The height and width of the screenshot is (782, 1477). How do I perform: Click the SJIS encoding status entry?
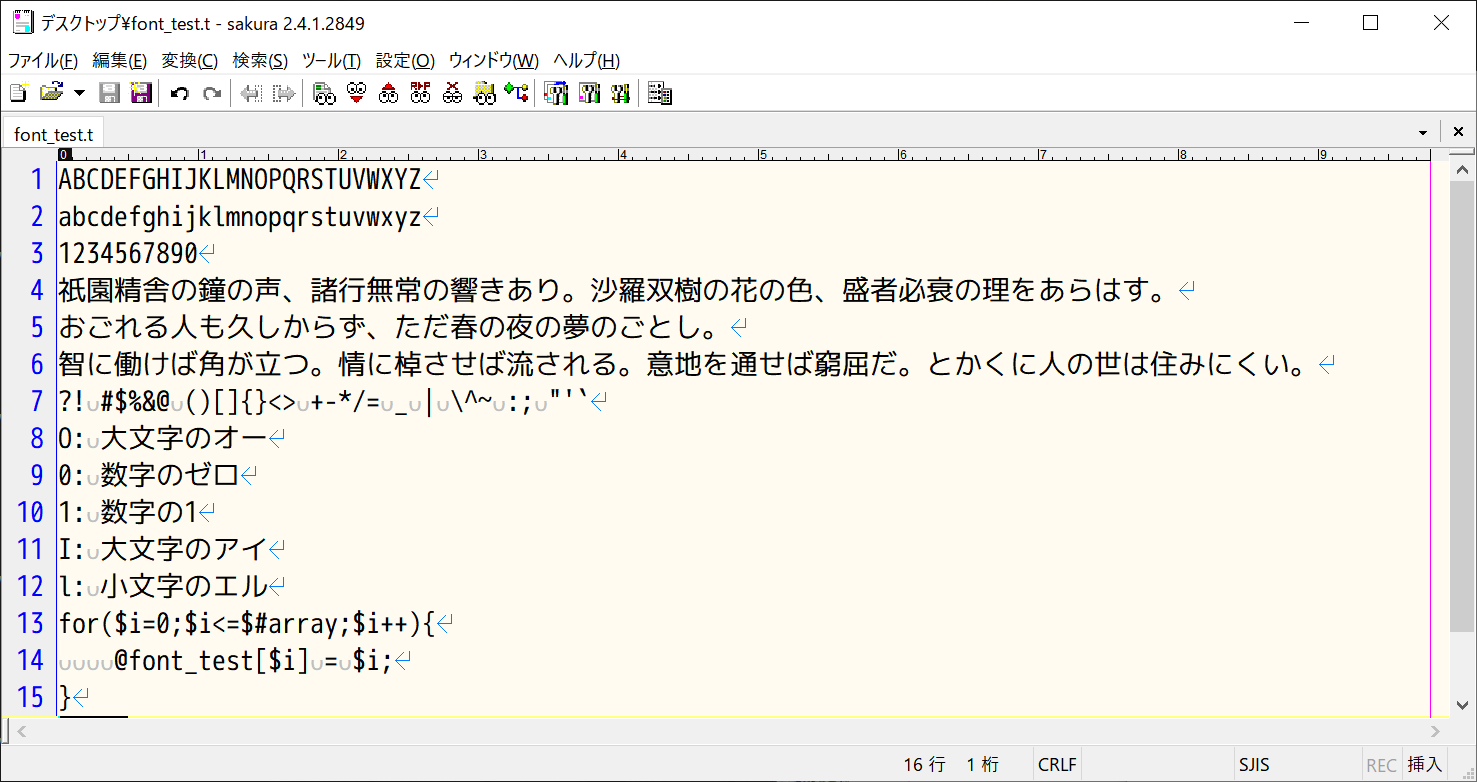[x=1253, y=765]
